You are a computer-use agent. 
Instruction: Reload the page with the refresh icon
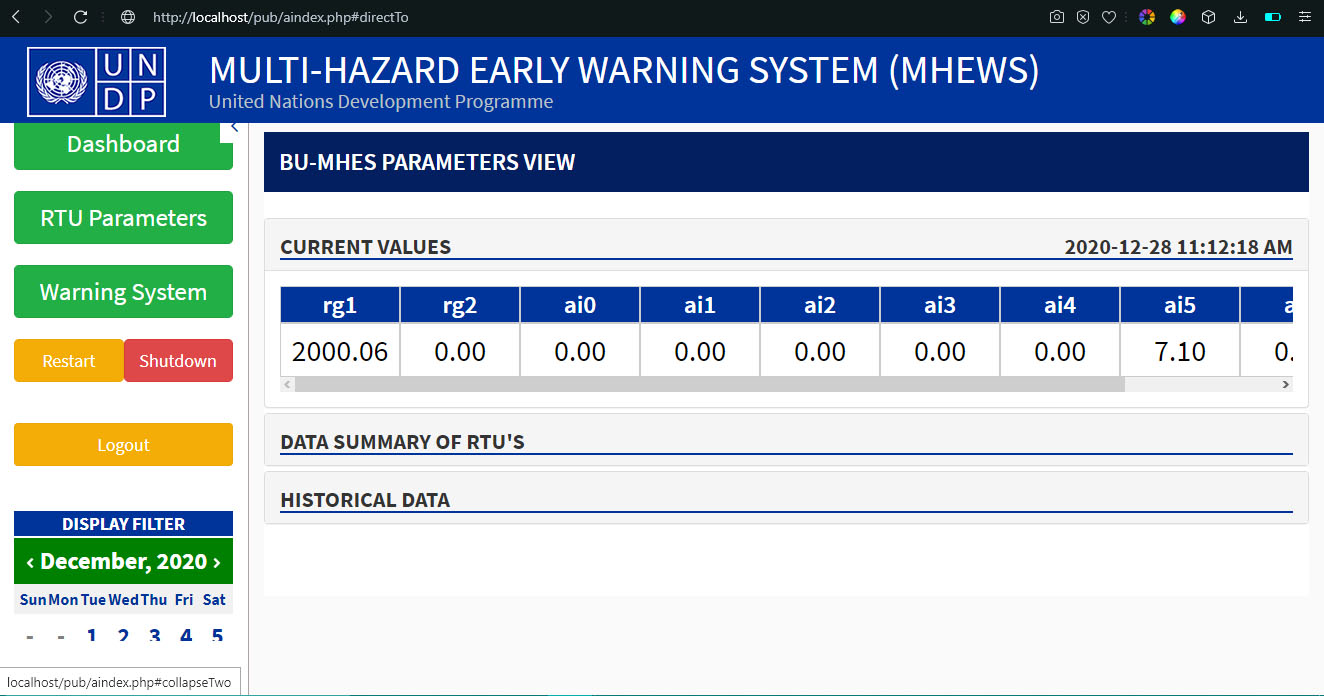click(x=81, y=17)
